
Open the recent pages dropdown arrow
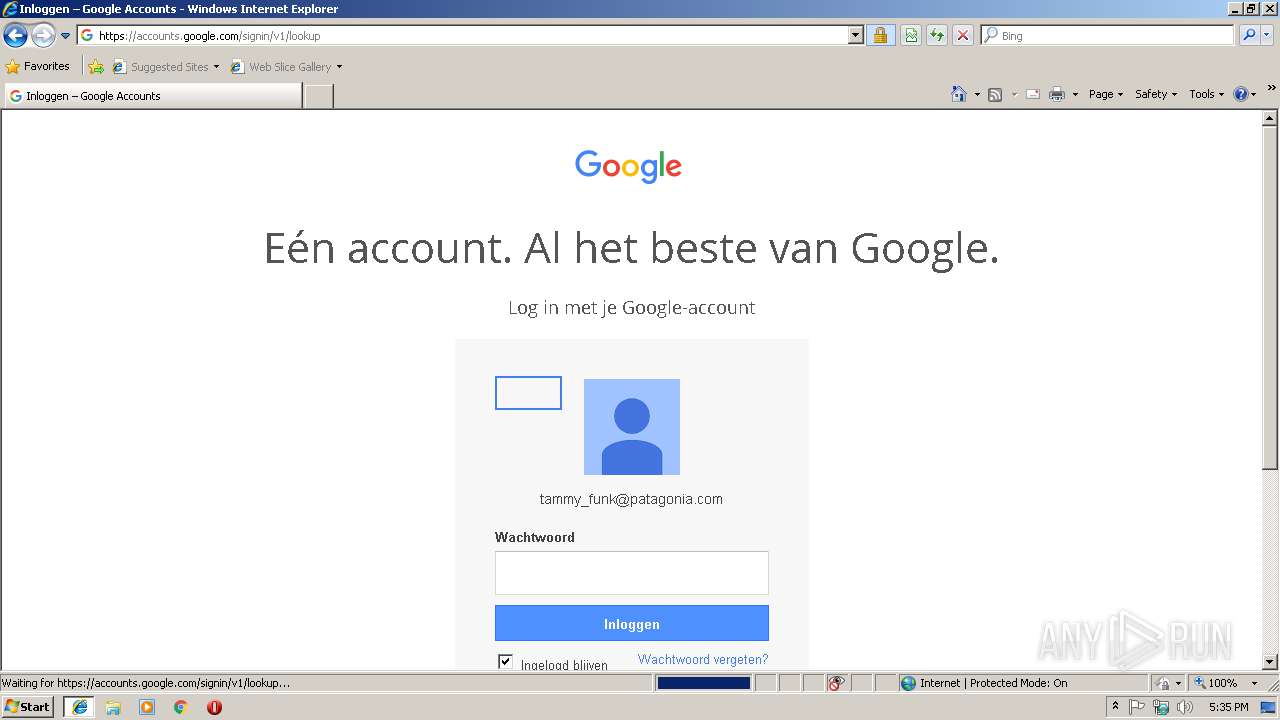point(66,36)
